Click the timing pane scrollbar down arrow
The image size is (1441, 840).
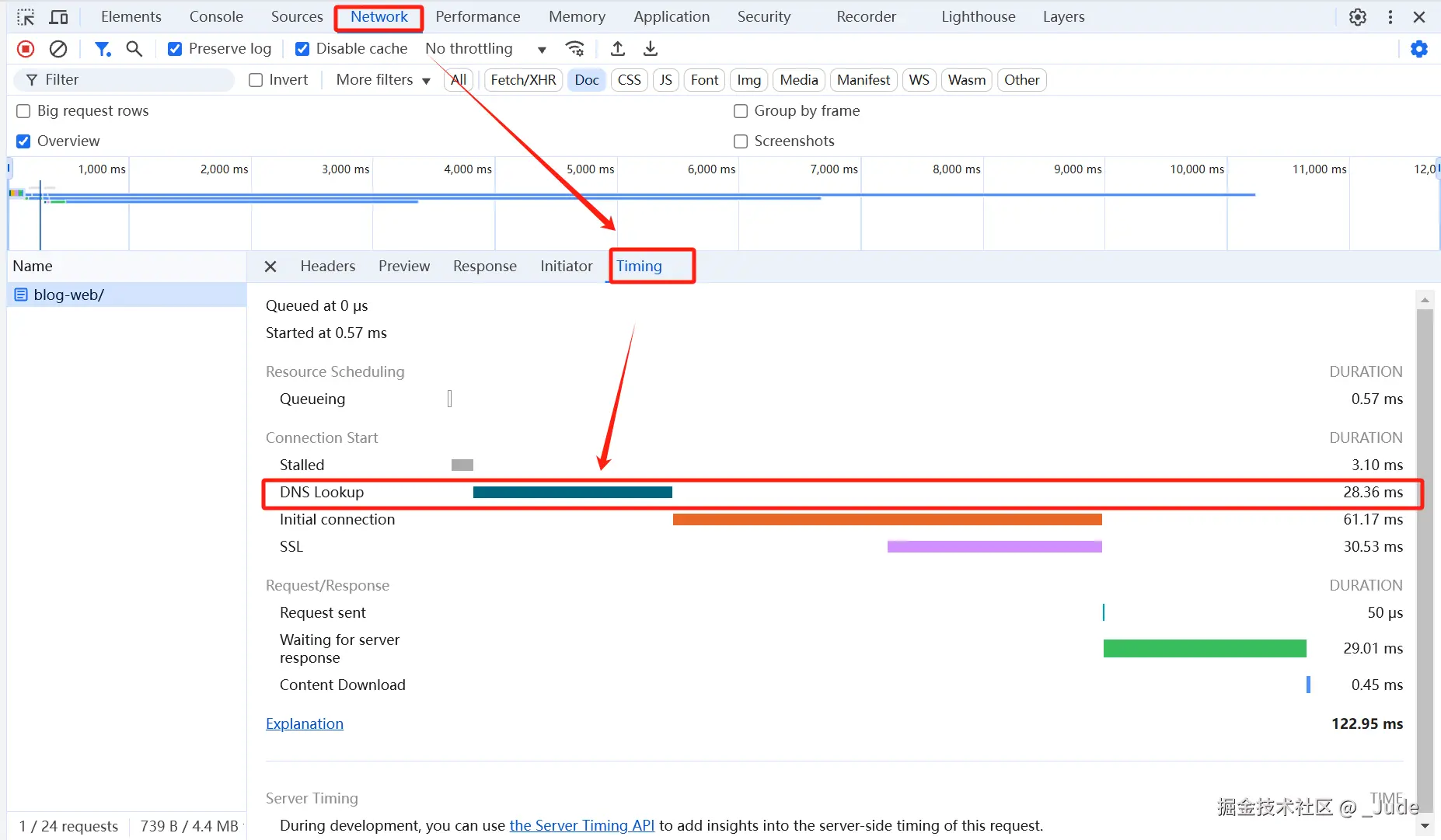click(1425, 826)
